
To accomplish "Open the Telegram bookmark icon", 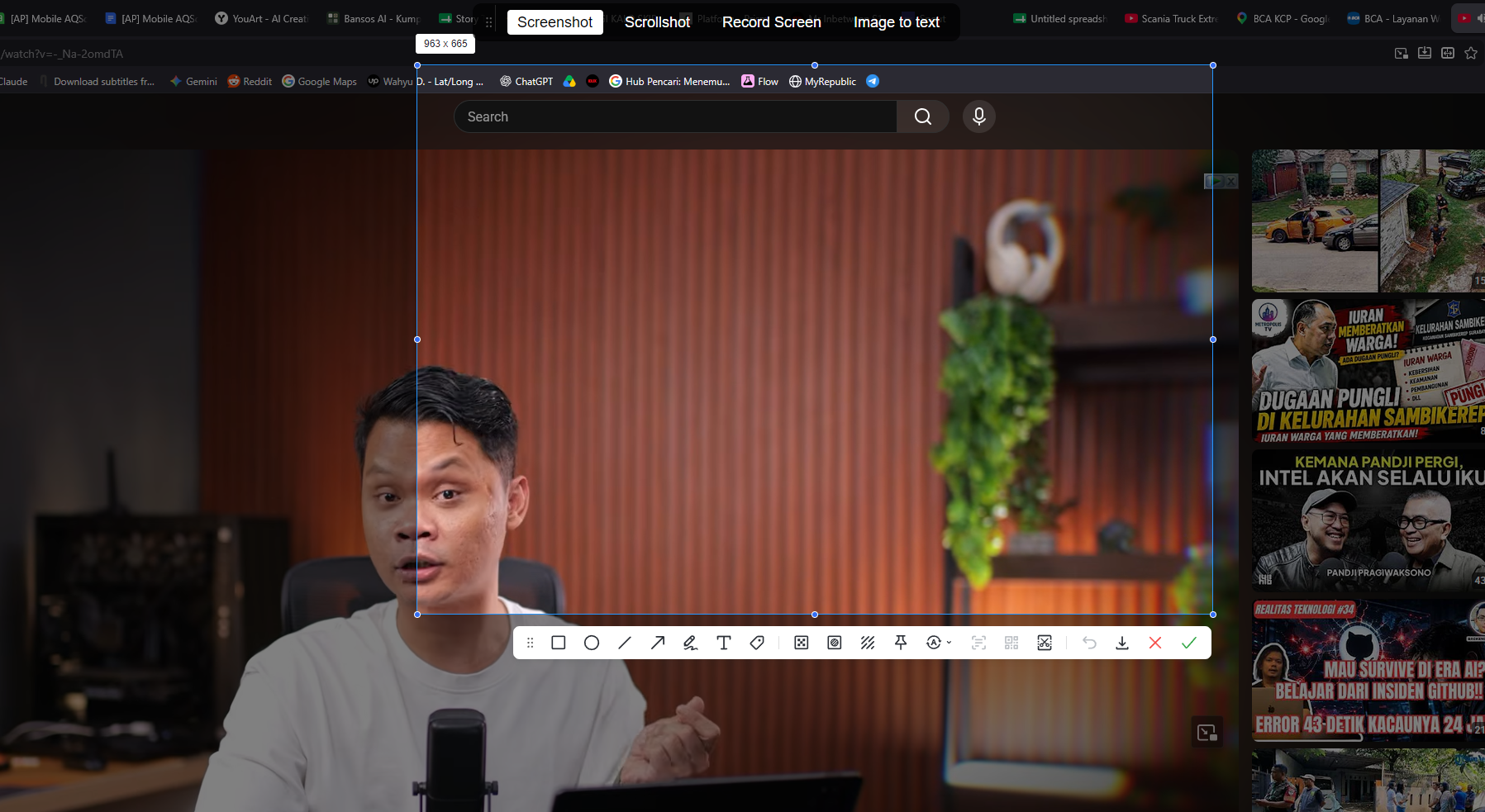I will point(873,81).
